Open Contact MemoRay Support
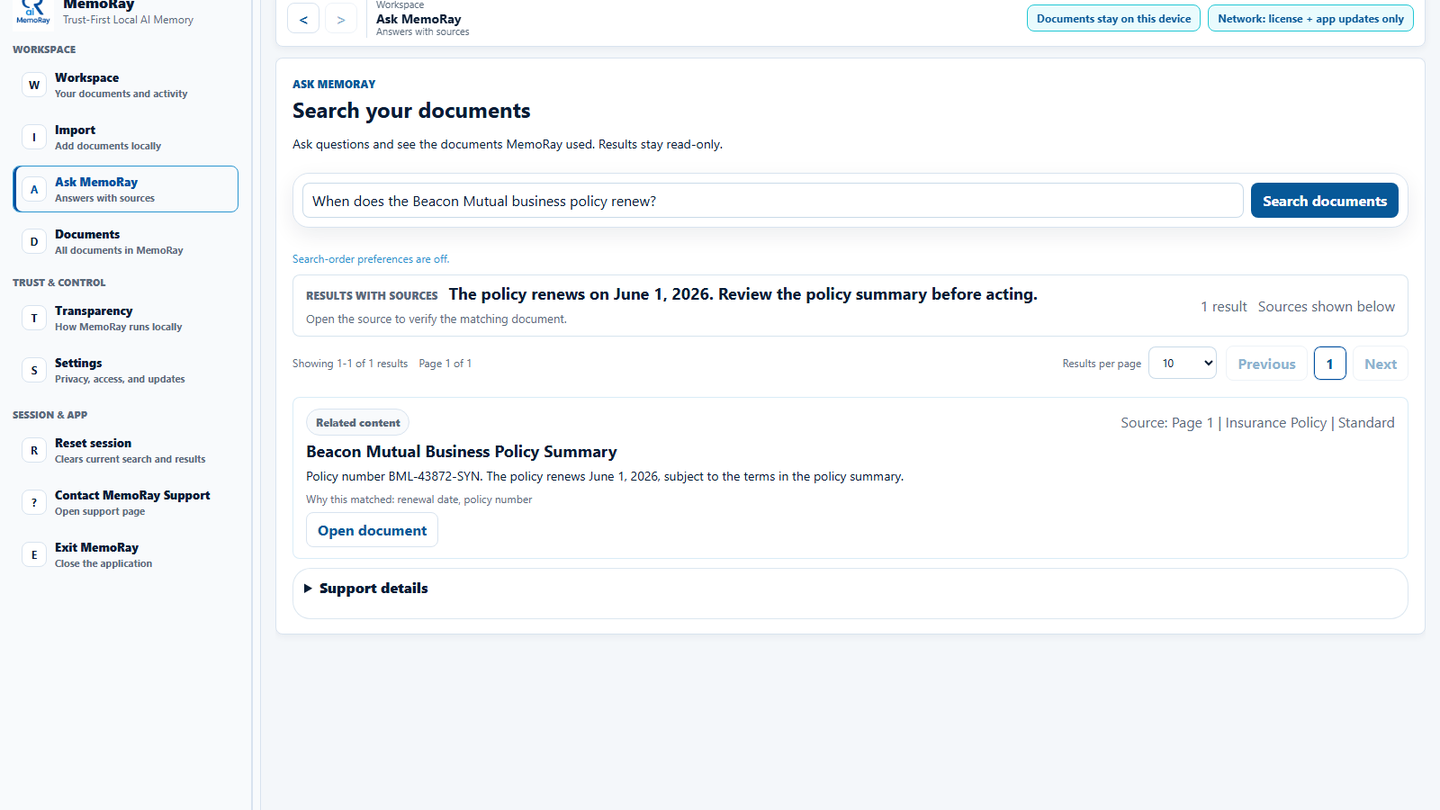1440x810 pixels. [126, 502]
